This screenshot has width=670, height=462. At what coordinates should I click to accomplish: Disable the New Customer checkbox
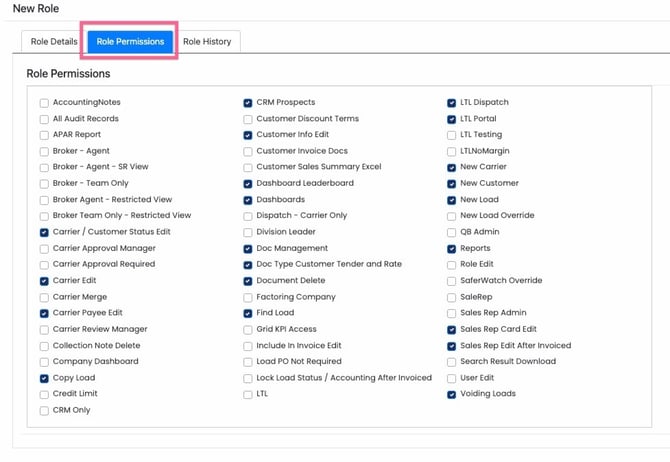(452, 184)
